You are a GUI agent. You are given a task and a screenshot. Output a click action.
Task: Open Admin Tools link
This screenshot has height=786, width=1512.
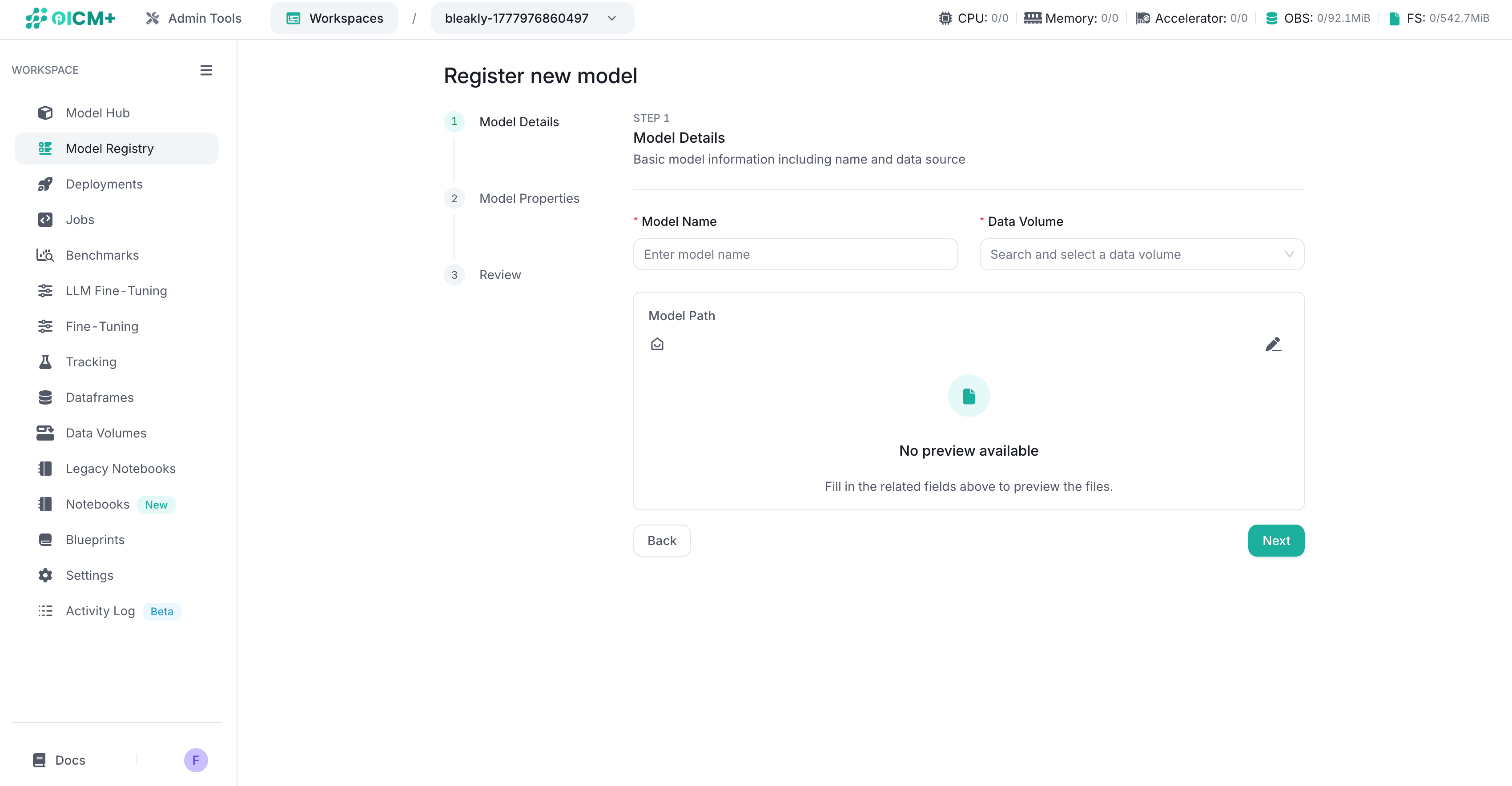click(x=194, y=18)
